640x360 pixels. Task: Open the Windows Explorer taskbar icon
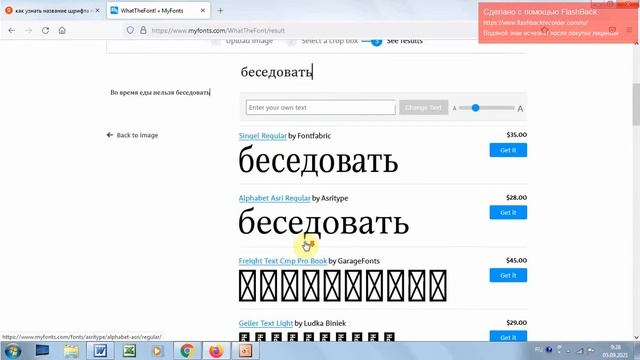click(71, 351)
